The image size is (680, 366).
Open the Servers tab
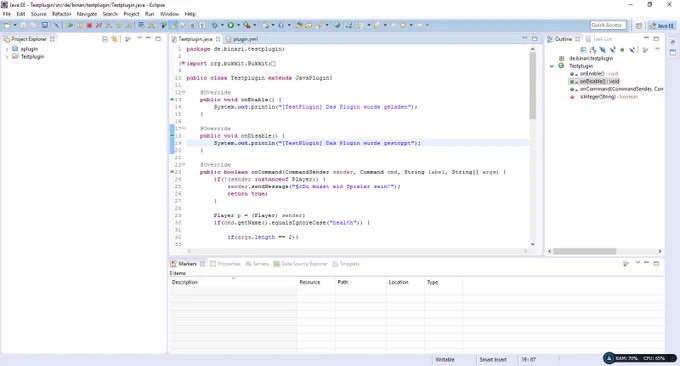(257, 264)
